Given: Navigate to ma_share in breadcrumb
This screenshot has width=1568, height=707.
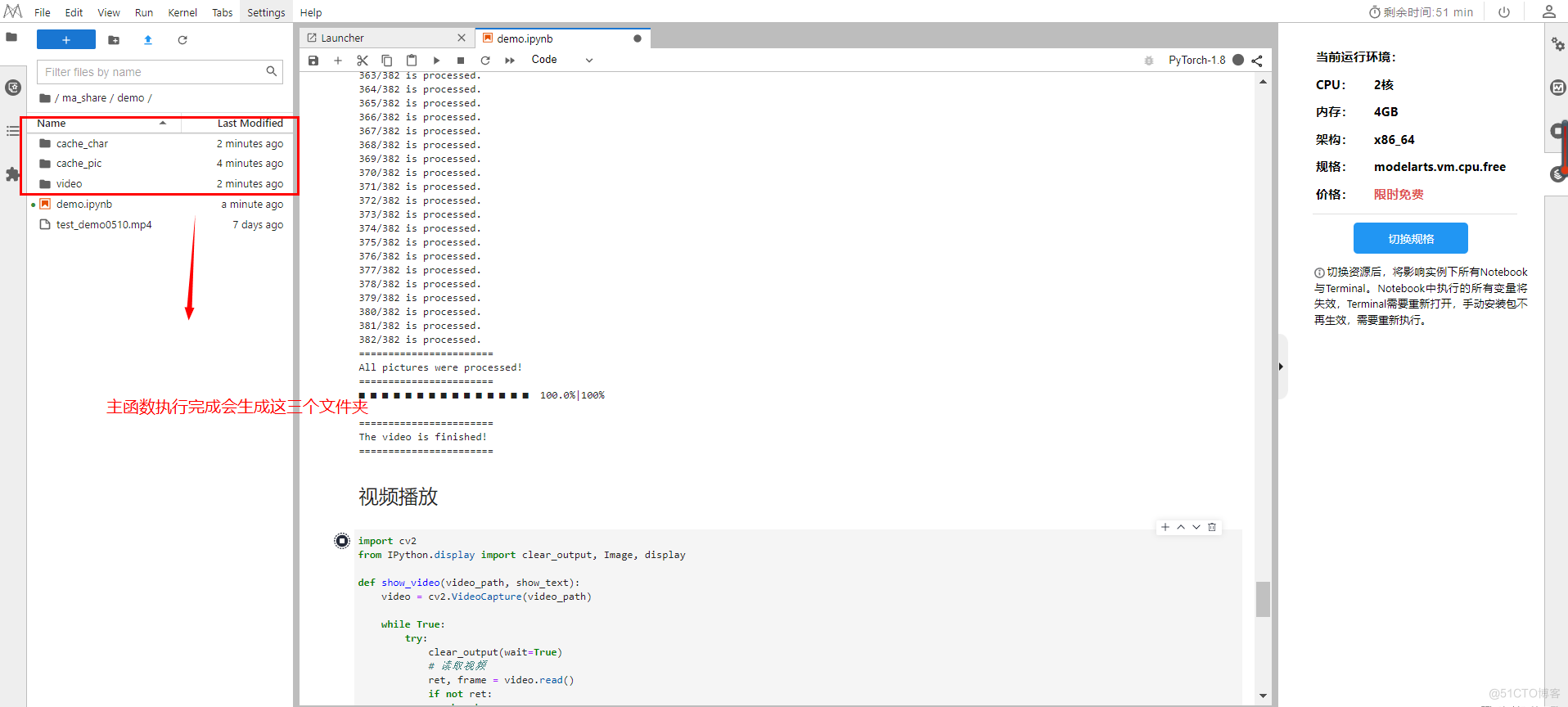Looking at the screenshot, I should pyautogui.click(x=84, y=97).
